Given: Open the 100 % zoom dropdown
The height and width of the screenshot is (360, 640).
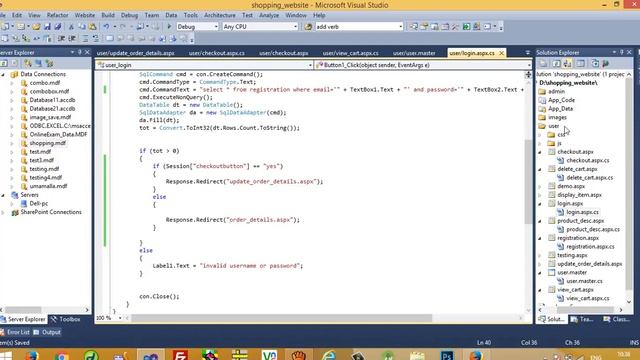Looking at the screenshot, I should point(120,318).
